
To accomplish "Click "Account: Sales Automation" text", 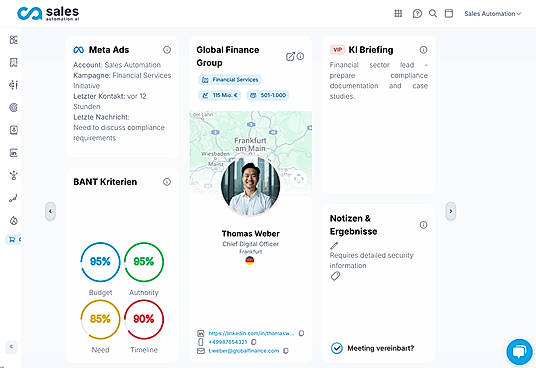I will [x=117, y=65].
